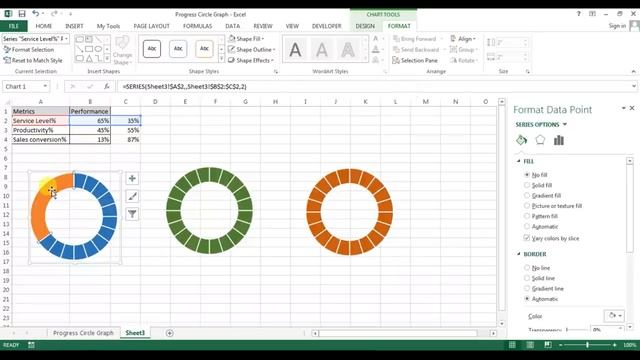This screenshot has width=640, height=360.
Task: Select the Effects pentagon icon
Action: (540, 140)
